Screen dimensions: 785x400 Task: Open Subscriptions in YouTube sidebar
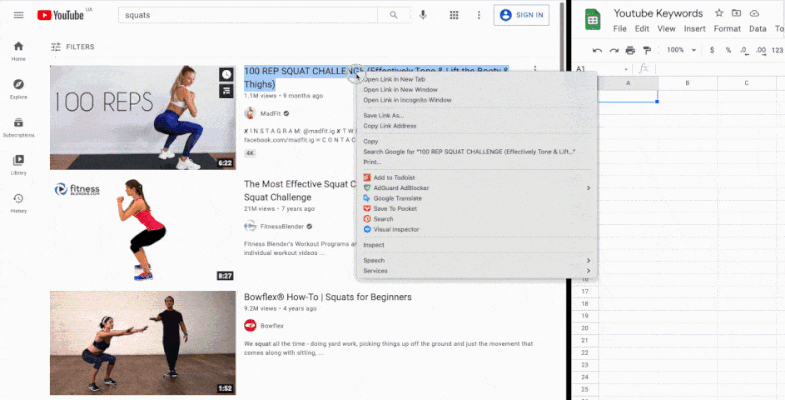19,127
